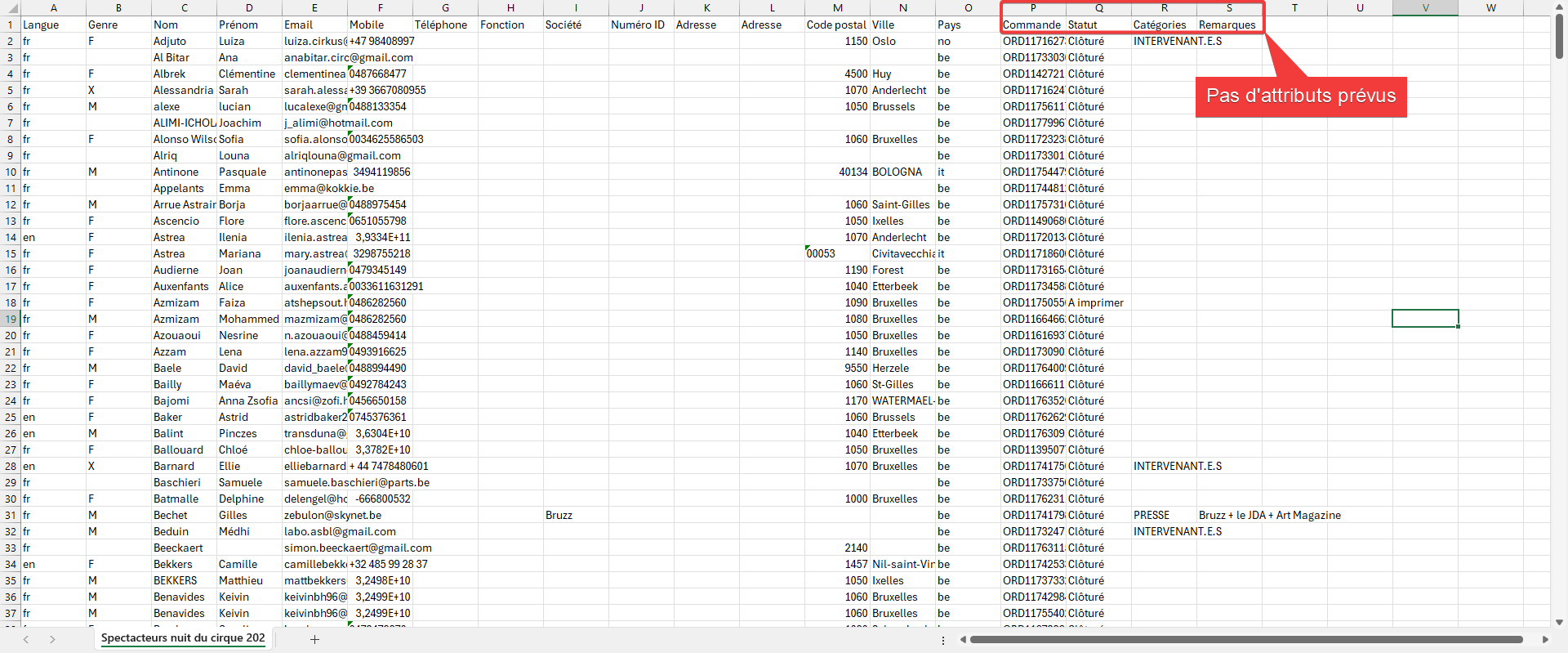
Task: Click the next sheet navigation arrow
Action: click(52, 639)
